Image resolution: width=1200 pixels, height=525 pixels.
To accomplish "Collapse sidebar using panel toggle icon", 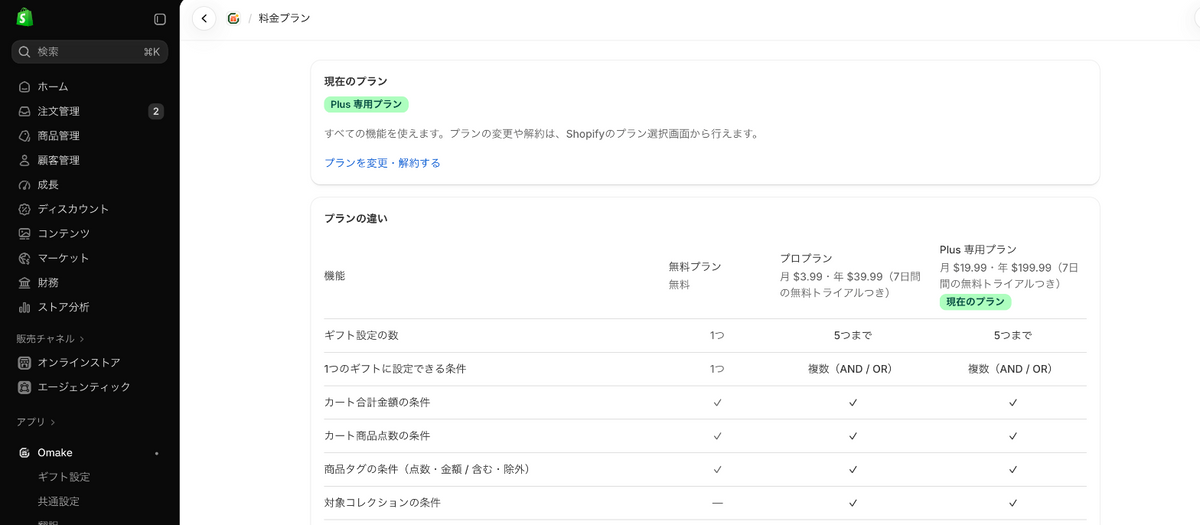I will click(160, 19).
